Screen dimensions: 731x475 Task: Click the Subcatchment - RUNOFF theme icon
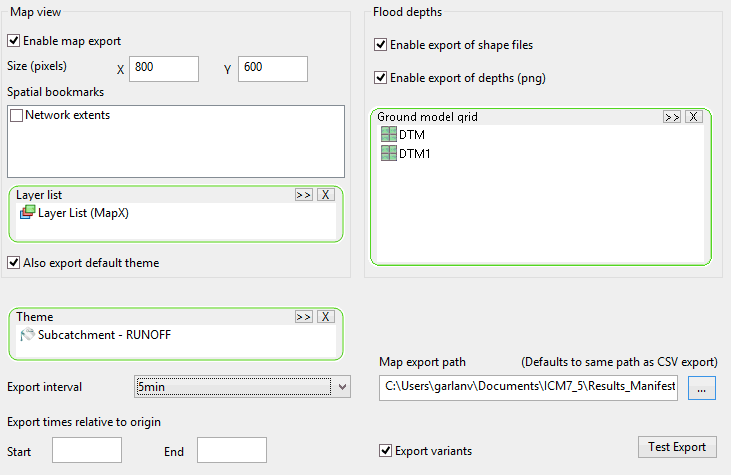(x=27, y=335)
